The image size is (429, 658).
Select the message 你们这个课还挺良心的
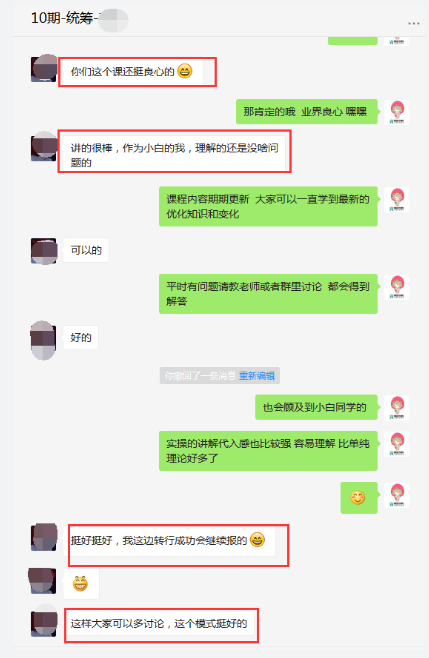click(133, 72)
